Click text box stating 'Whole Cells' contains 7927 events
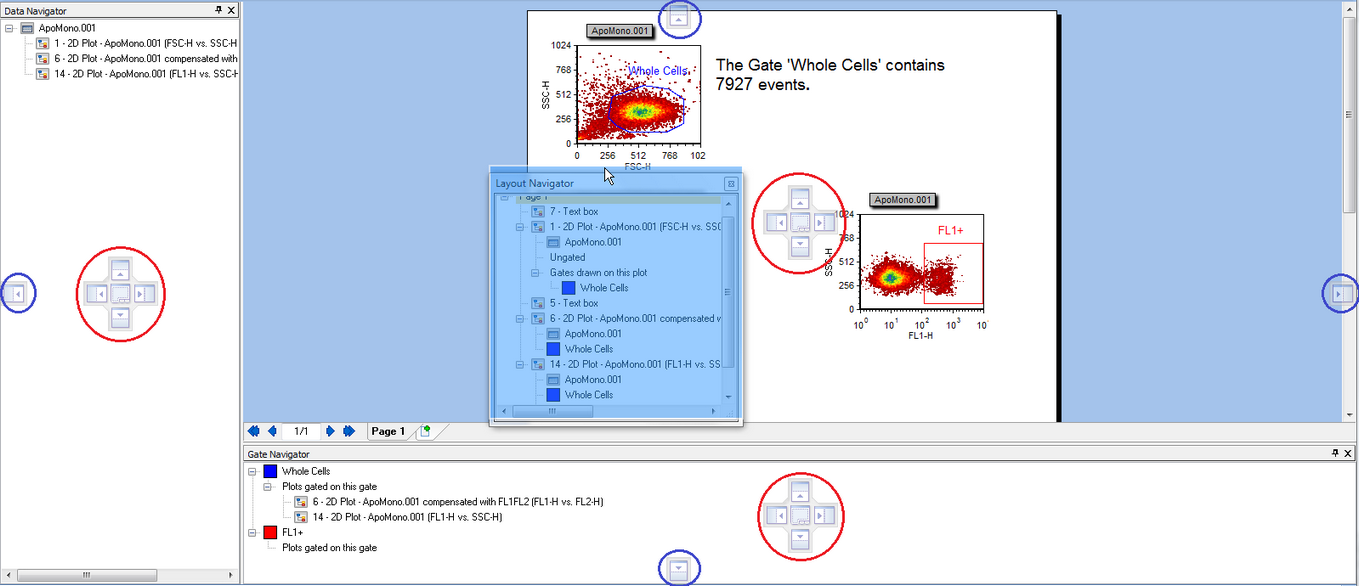The image size is (1359, 586). [830, 75]
